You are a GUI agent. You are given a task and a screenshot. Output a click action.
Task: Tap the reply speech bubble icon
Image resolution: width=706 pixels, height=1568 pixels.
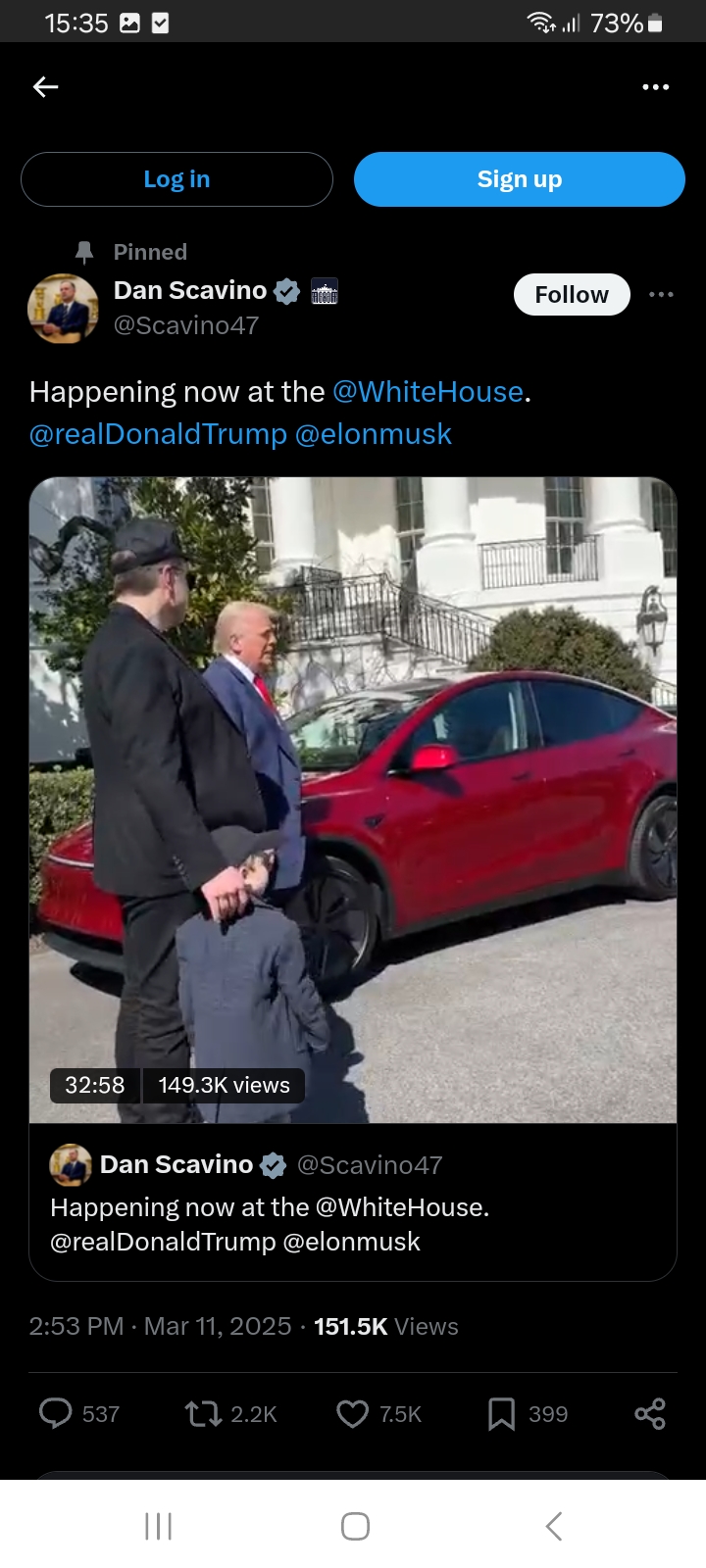coord(55,1413)
